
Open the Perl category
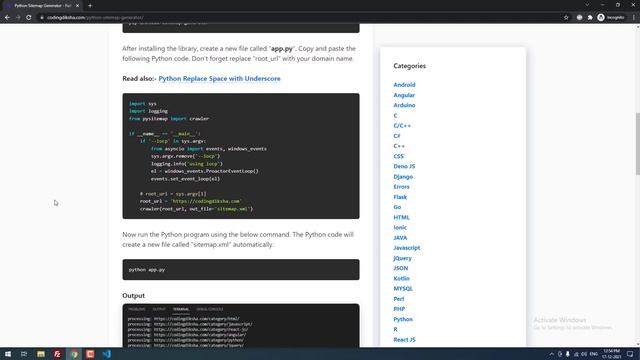click(x=399, y=299)
